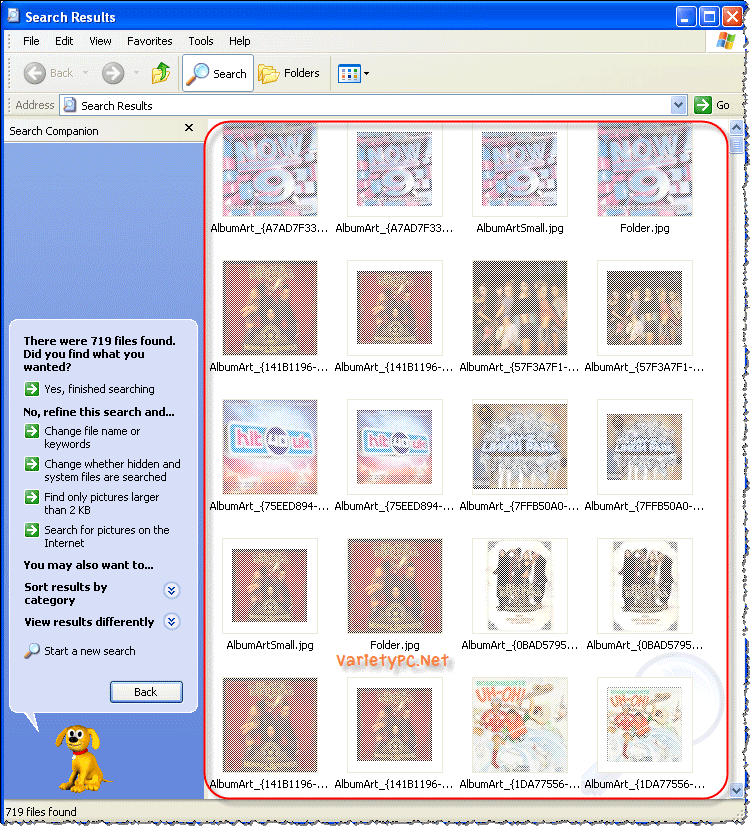This screenshot has width=750, height=826.
Task: Click the green Go arrow button
Action: 703,105
